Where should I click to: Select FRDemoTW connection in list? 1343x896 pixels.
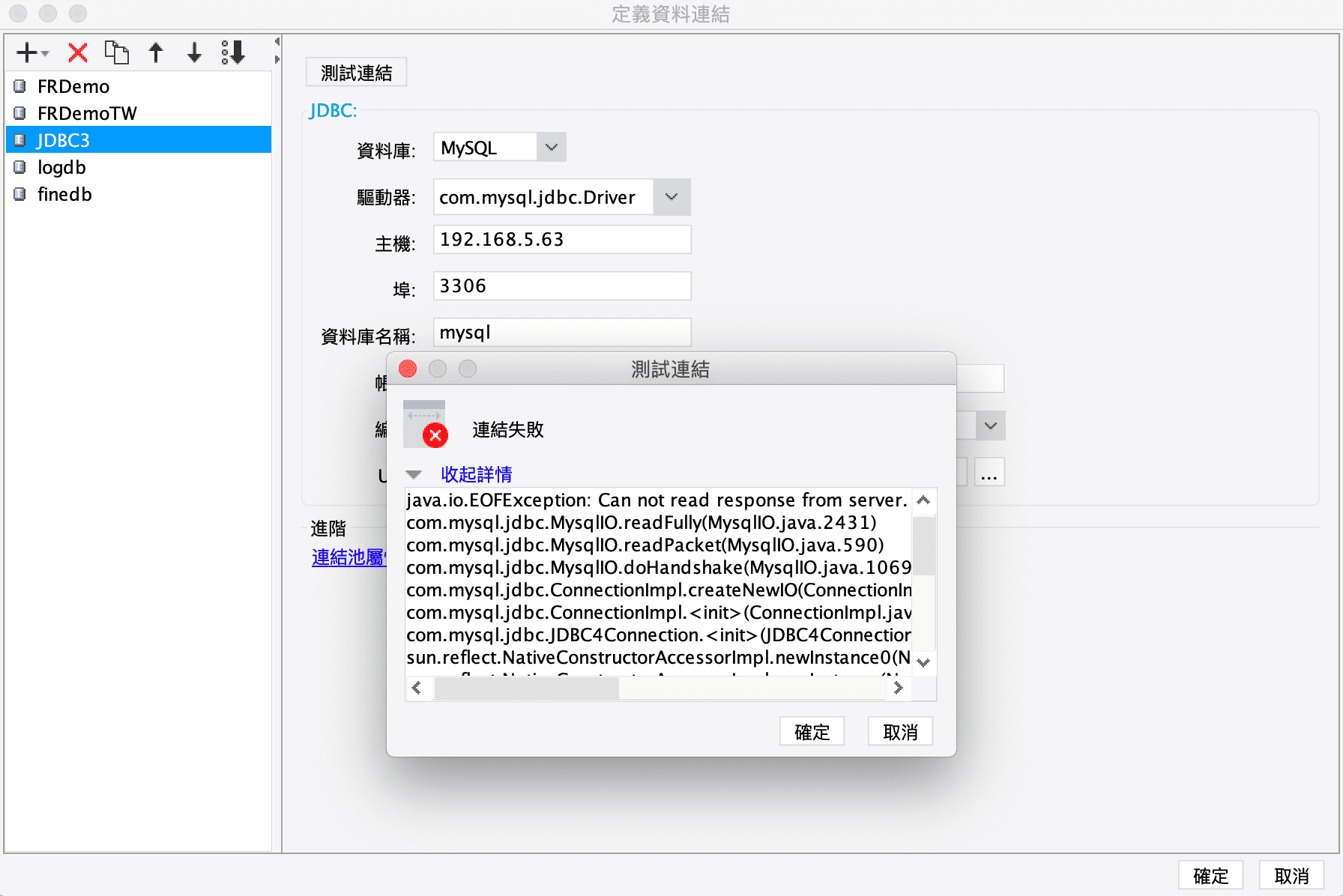pos(139,113)
